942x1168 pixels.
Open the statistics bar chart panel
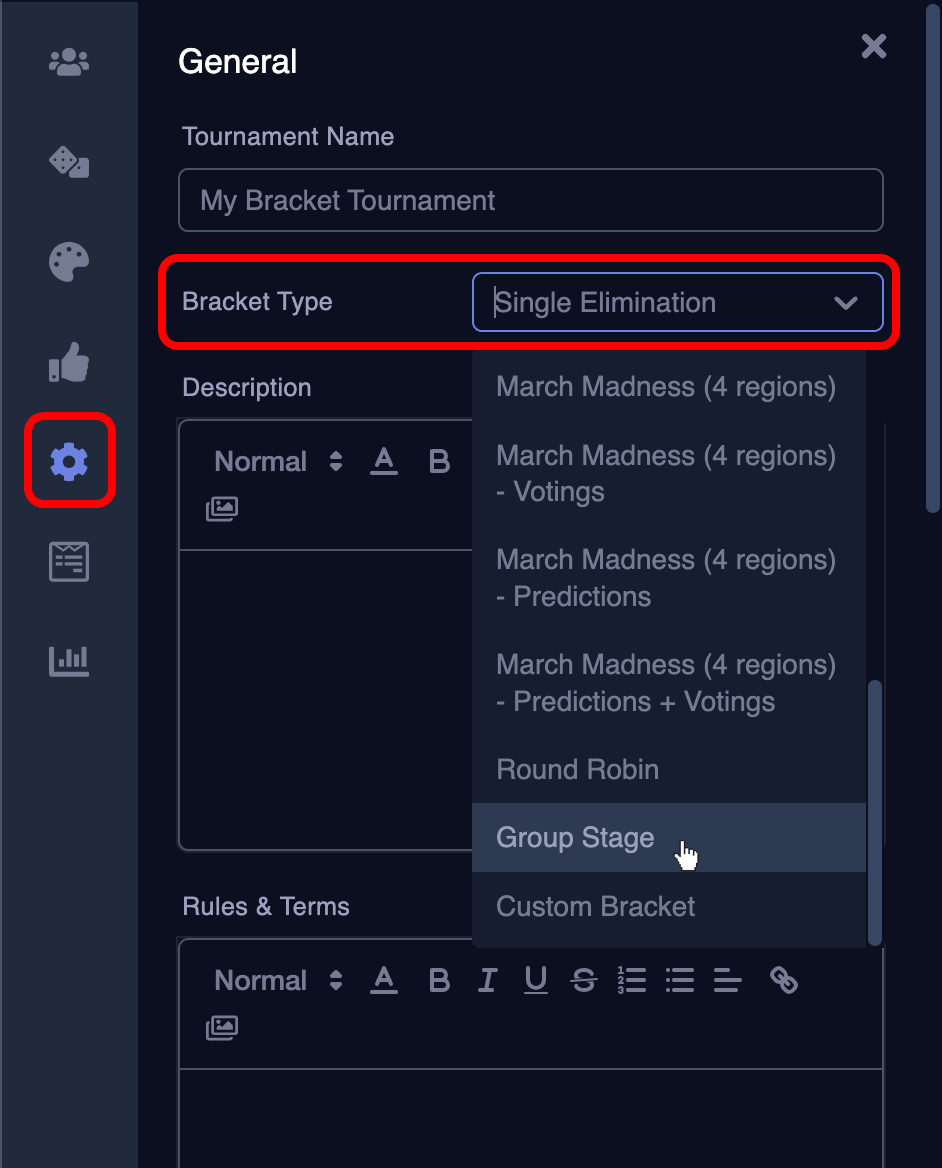68,660
